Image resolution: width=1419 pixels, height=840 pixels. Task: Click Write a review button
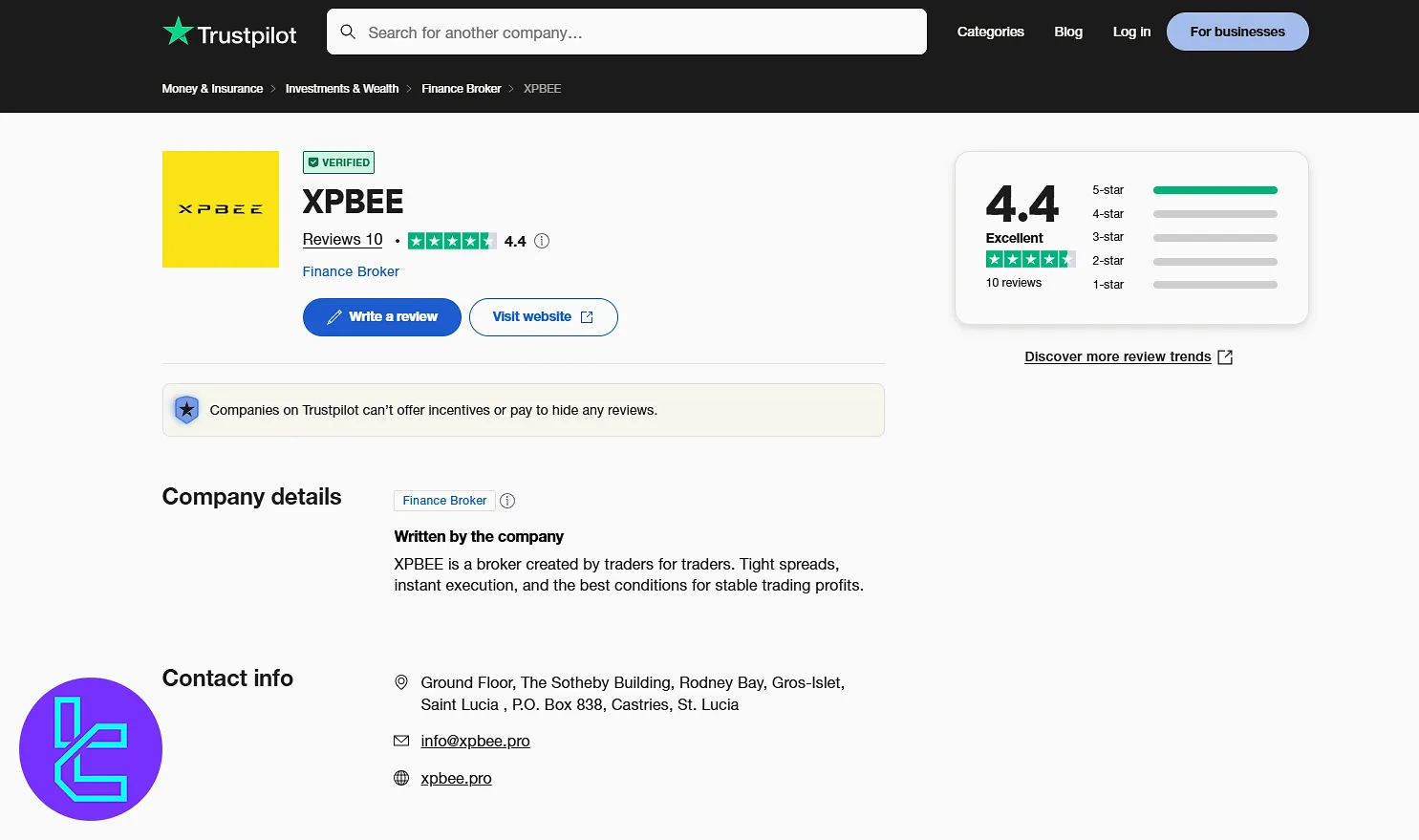(x=382, y=317)
